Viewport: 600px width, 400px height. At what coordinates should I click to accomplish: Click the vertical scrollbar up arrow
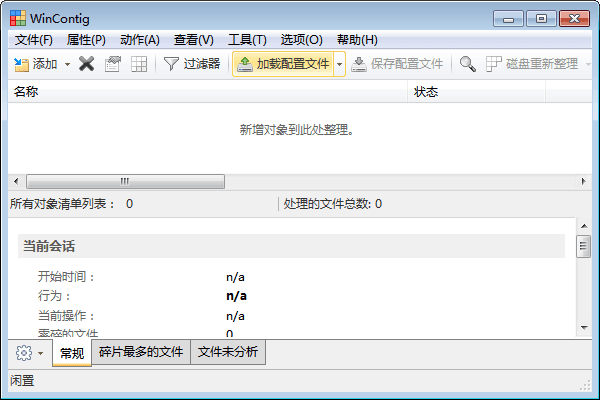tap(584, 226)
